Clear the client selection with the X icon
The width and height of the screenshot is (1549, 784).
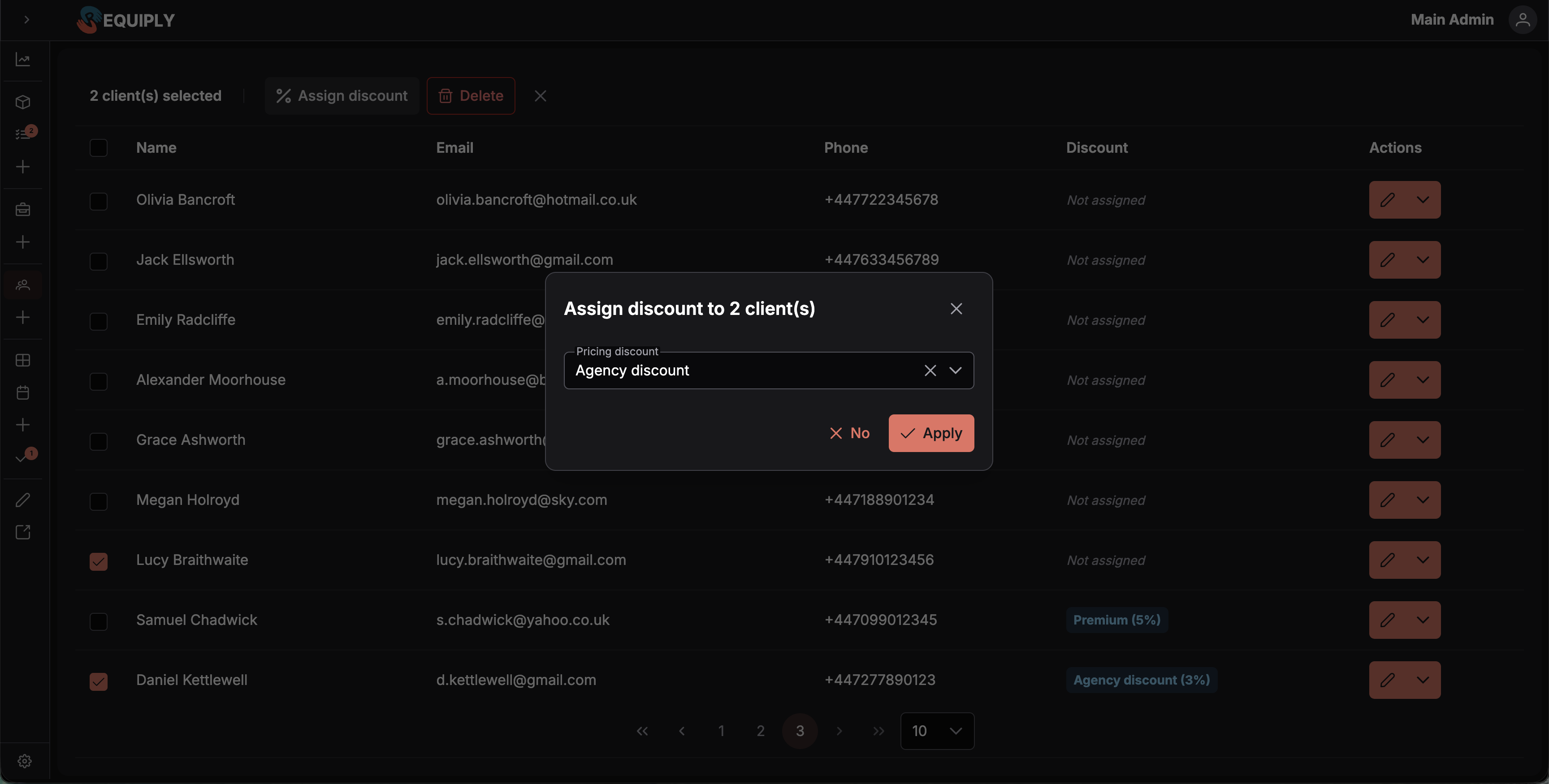pos(540,95)
